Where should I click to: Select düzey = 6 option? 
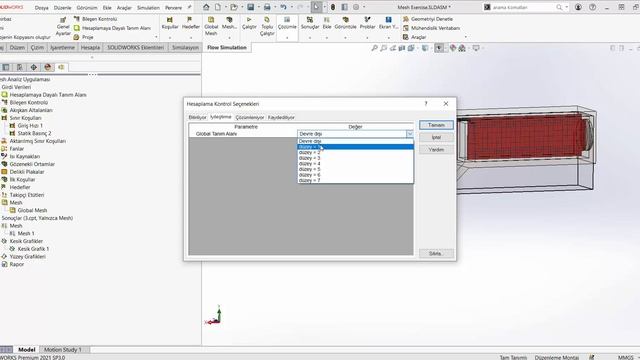point(355,175)
